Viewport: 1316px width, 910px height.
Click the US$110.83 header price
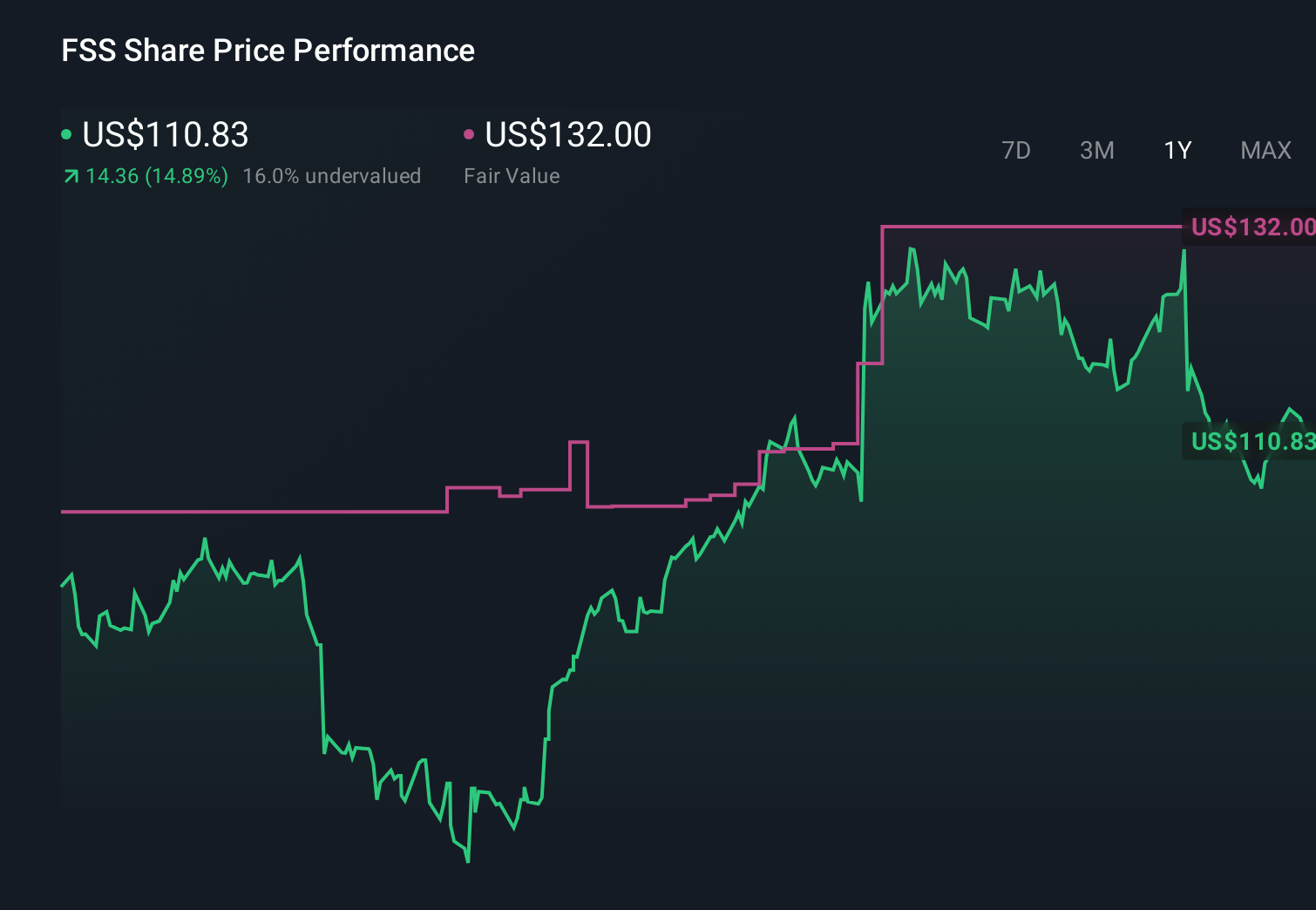[x=165, y=135]
